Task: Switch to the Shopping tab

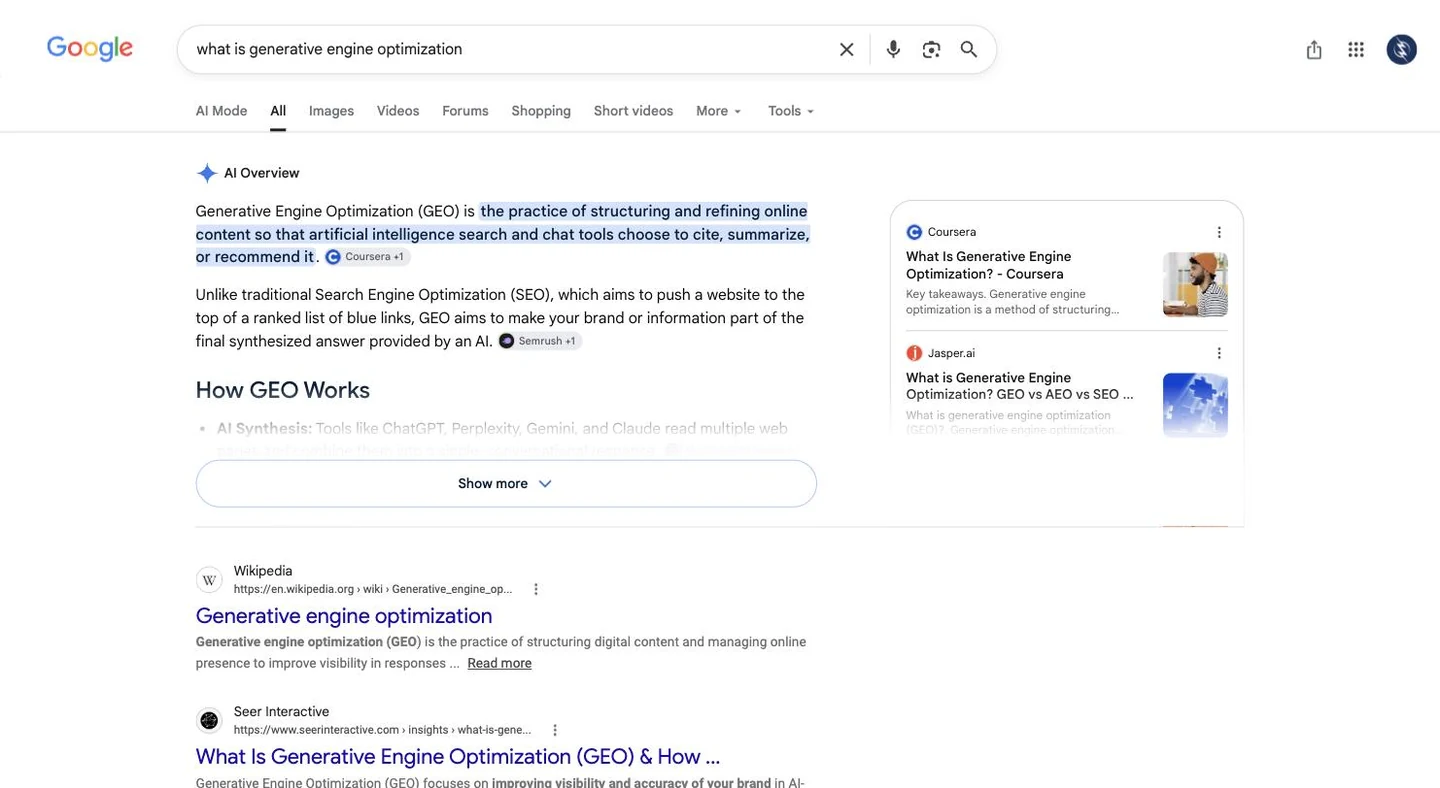Action: 541,111
